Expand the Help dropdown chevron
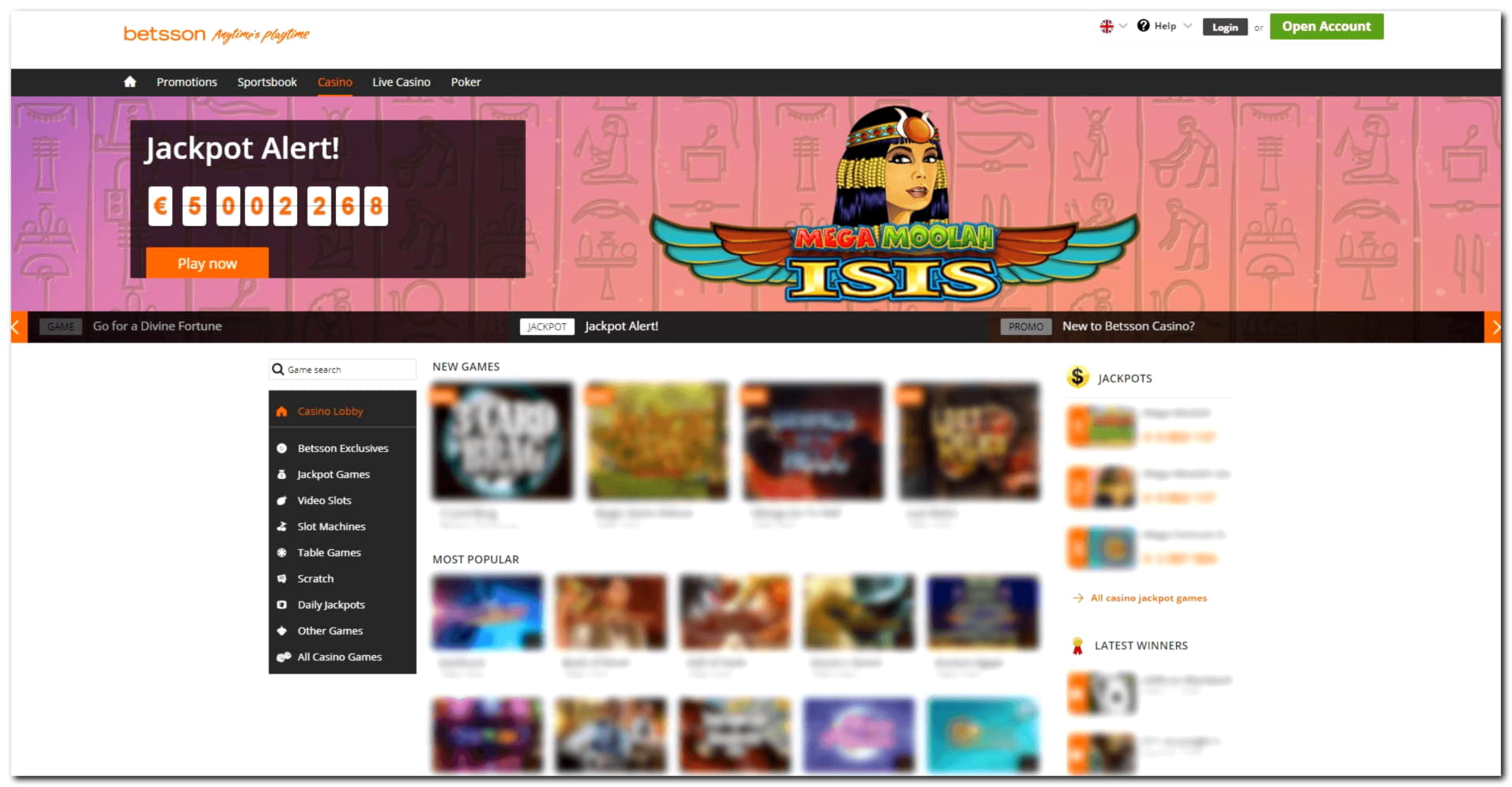 click(x=1187, y=25)
